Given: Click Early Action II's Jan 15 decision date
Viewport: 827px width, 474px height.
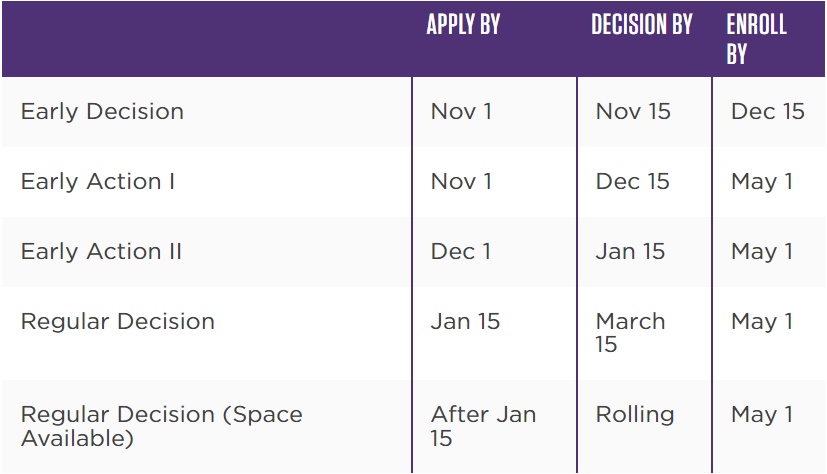Looking at the screenshot, I should point(630,251).
